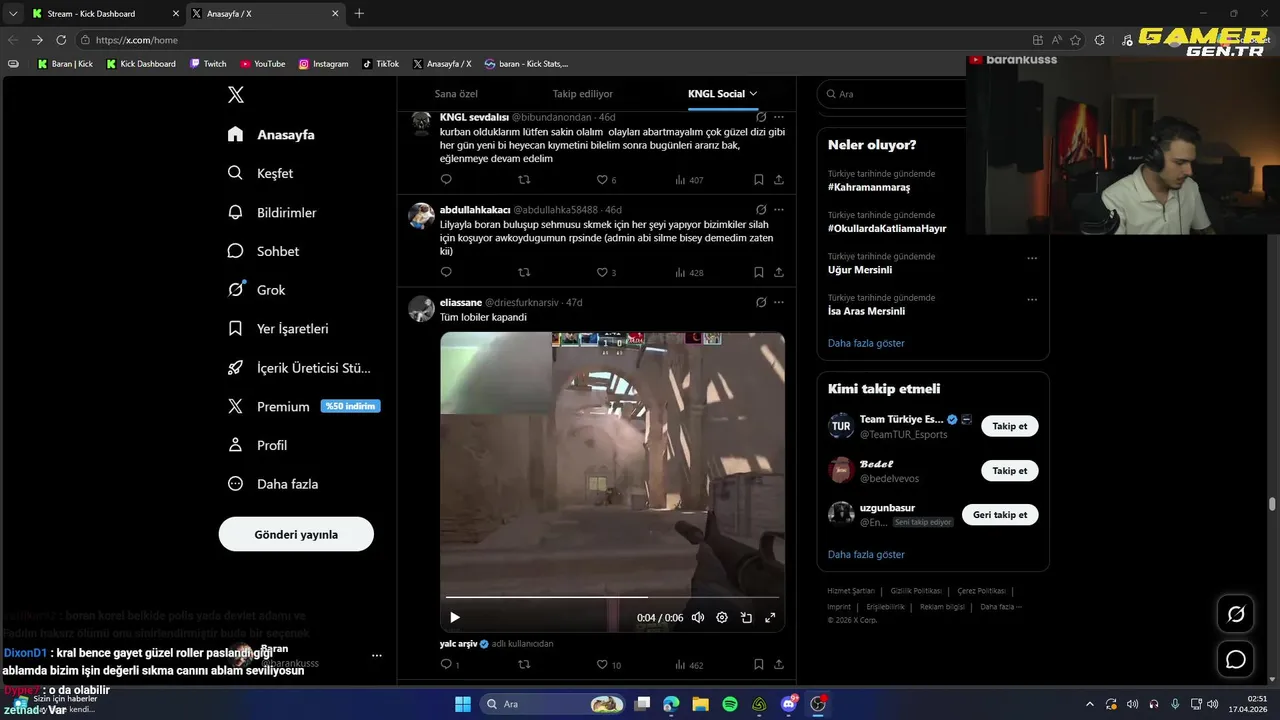Screen dimensions: 1280x720
Task: Share the abdullahkakacı post
Action: (779, 272)
